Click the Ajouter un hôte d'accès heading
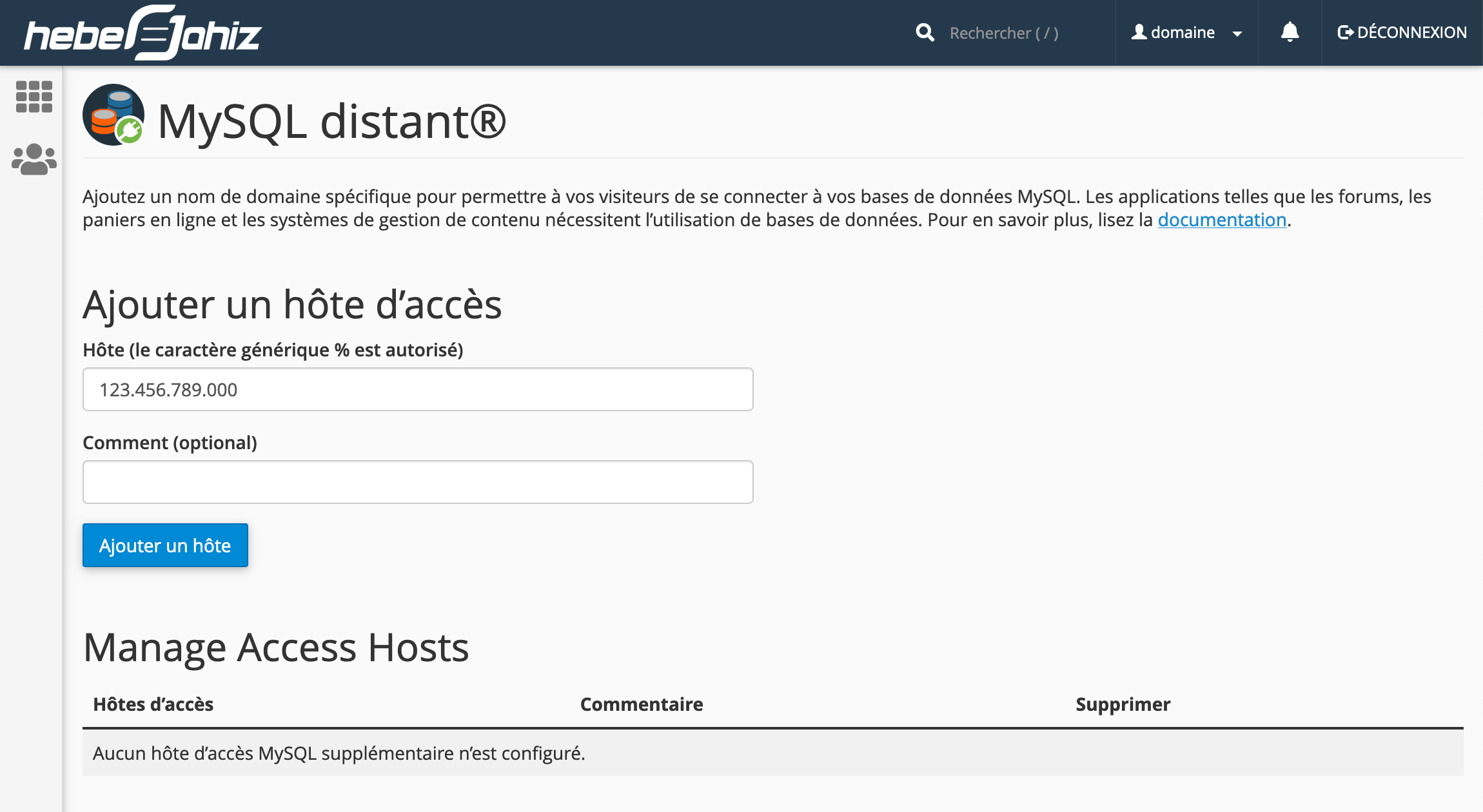The image size is (1483, 812). [292, 304]
